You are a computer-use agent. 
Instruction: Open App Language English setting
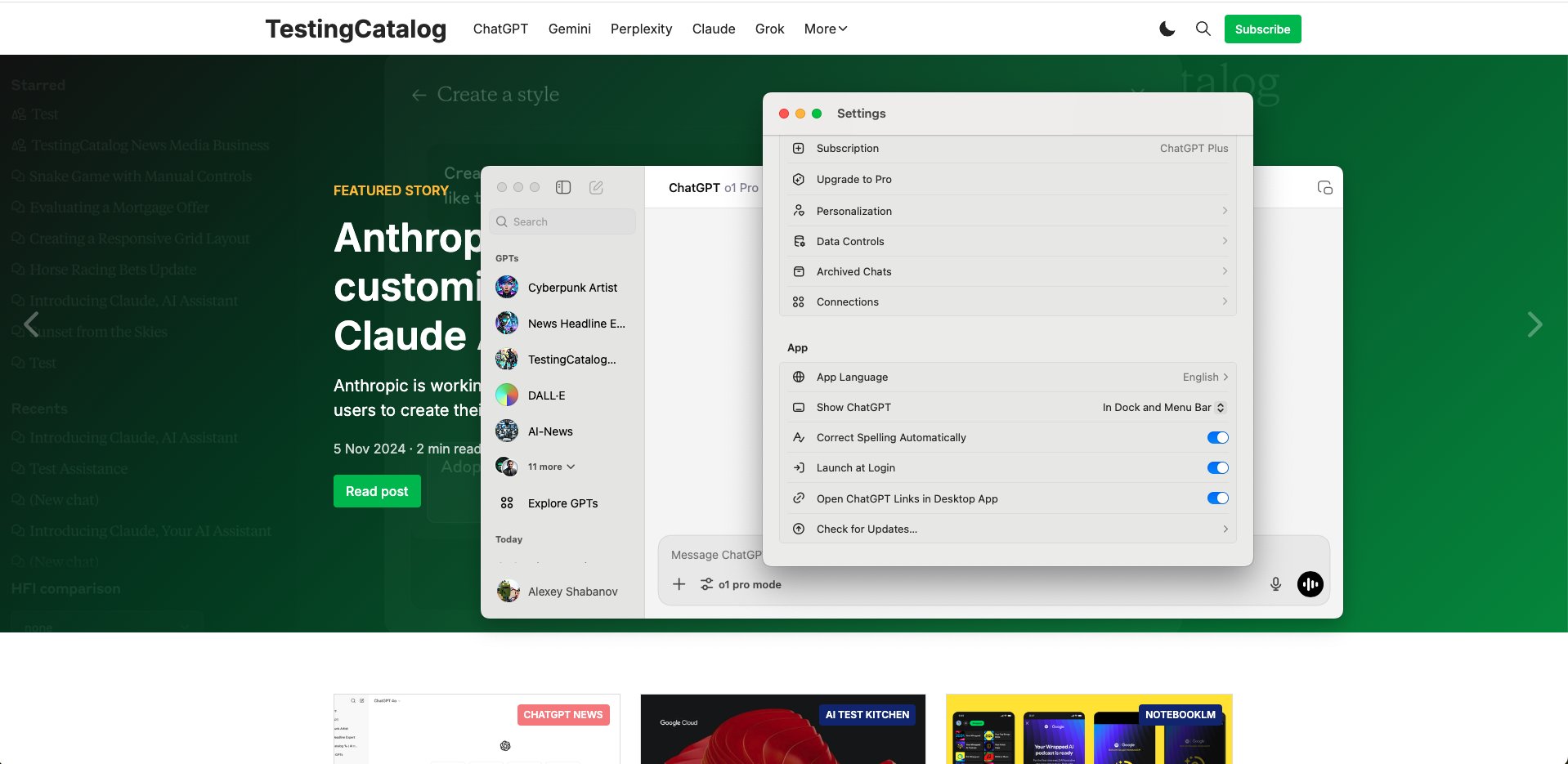click(1008, 377)
